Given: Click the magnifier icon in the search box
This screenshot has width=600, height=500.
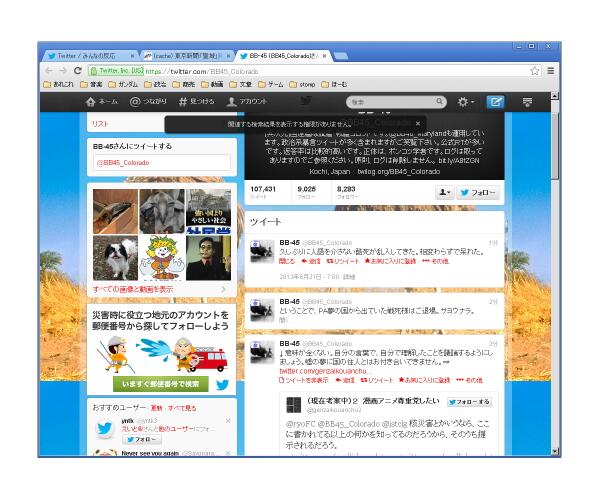Looking at the screenshot, I should (x=440, y=102).
